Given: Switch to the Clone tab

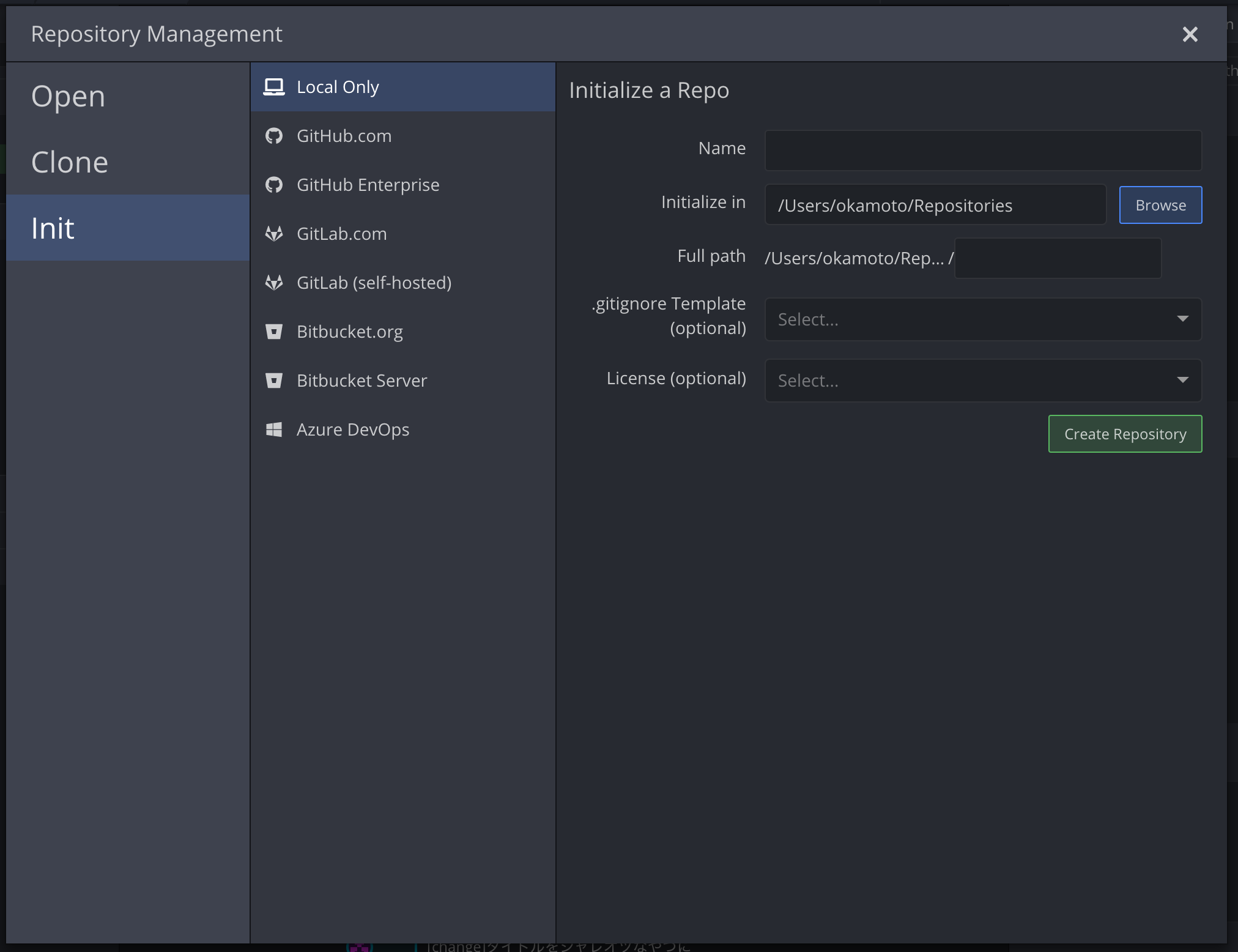Looking at the screenshot, I should (x=70, y=162).
